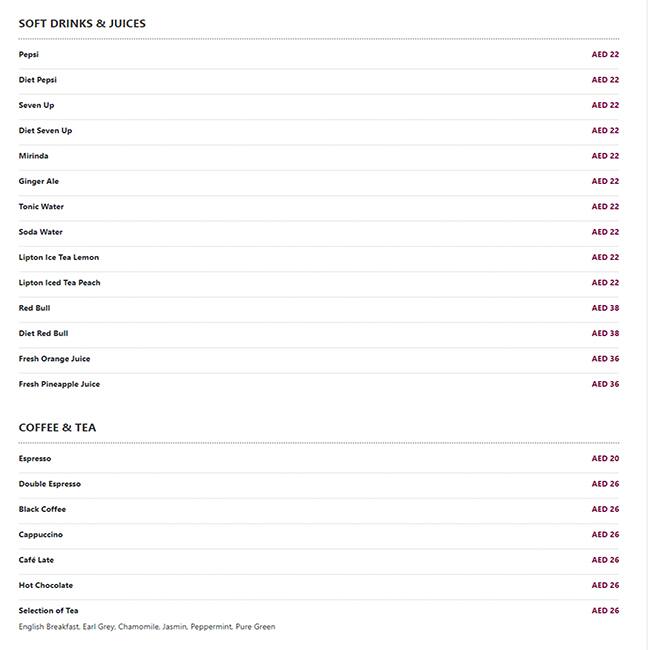This screenshot has height=650, width=650.
Task: Click the Red Bull AED 38 price
Action: pos(605,308)
